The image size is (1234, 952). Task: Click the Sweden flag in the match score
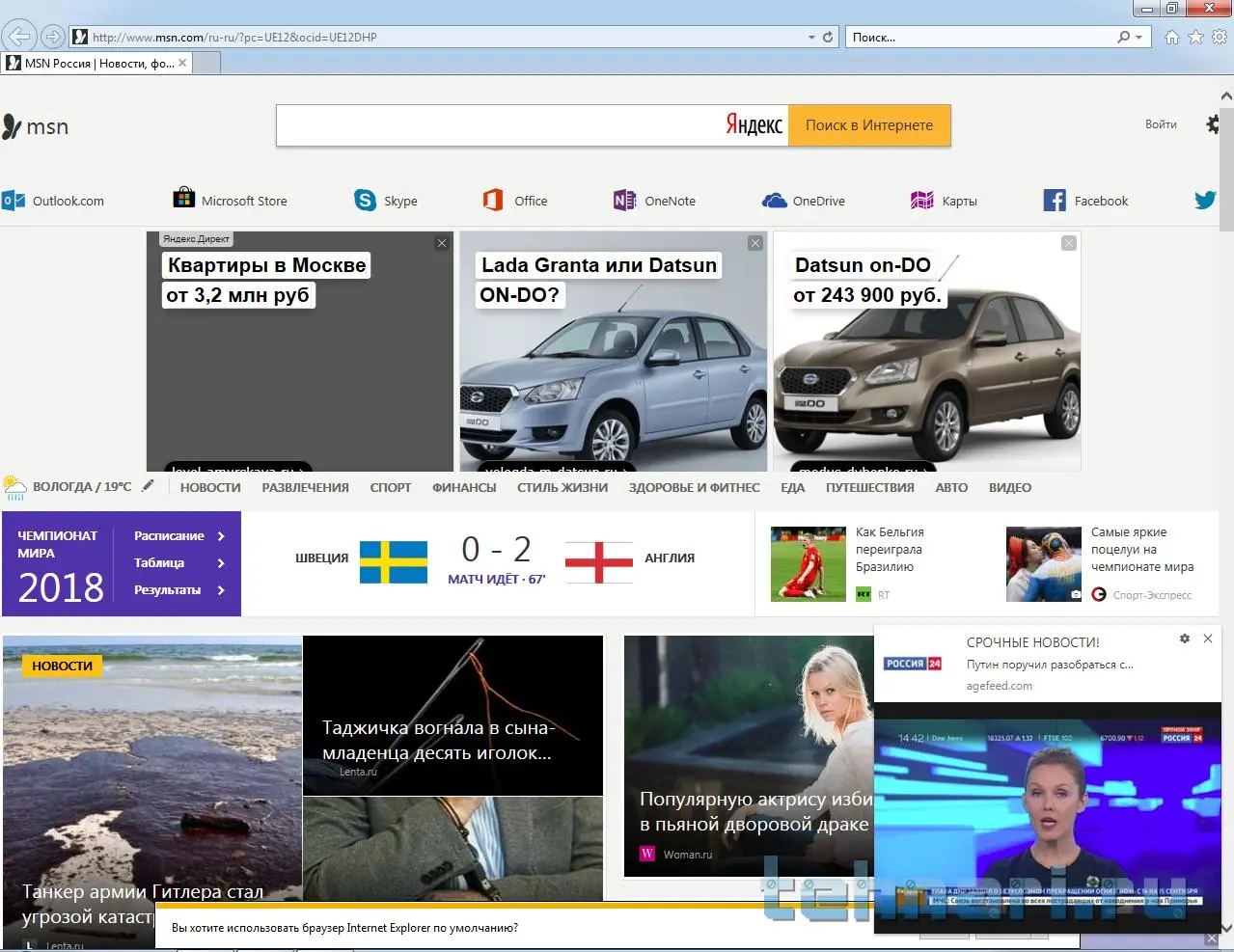394,562
